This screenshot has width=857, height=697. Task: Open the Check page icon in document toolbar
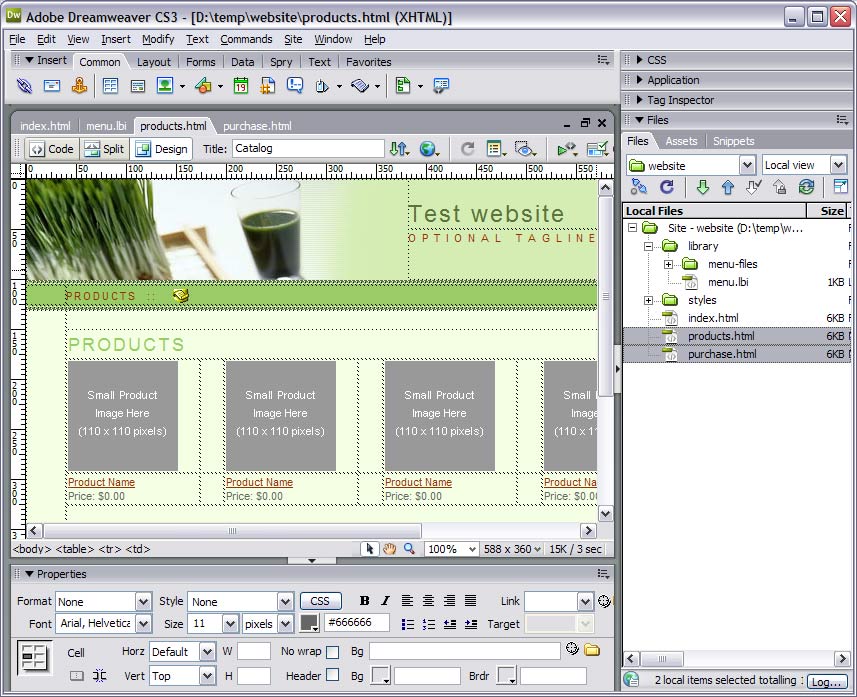coord(597,149)
